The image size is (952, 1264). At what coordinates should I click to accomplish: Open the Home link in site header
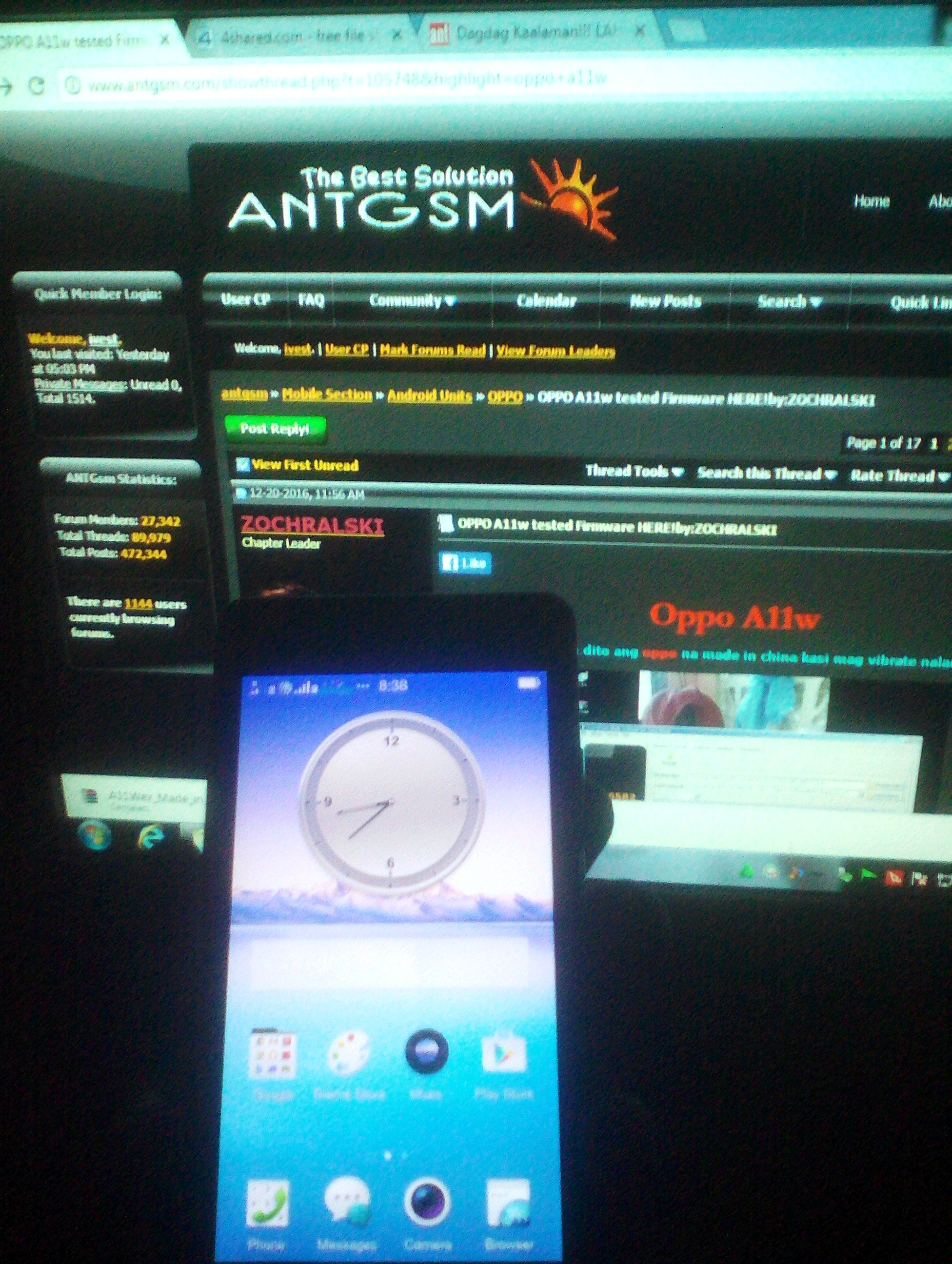pos(872,201)
